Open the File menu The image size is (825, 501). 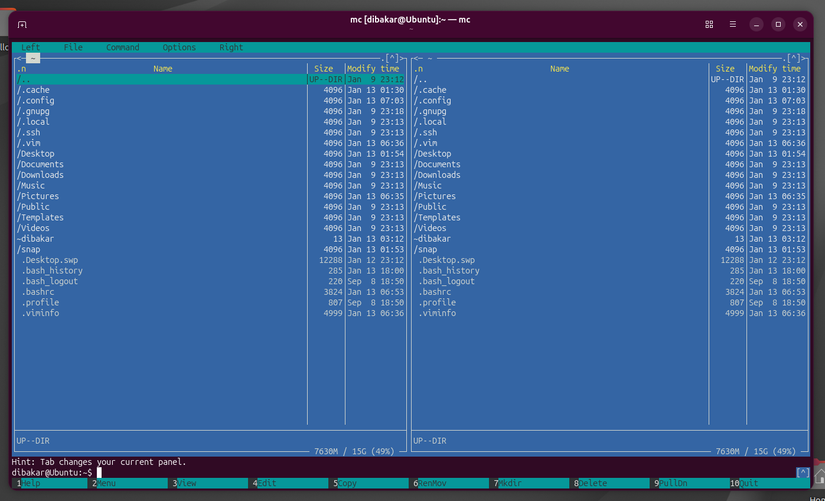click(x=73, y=47)
